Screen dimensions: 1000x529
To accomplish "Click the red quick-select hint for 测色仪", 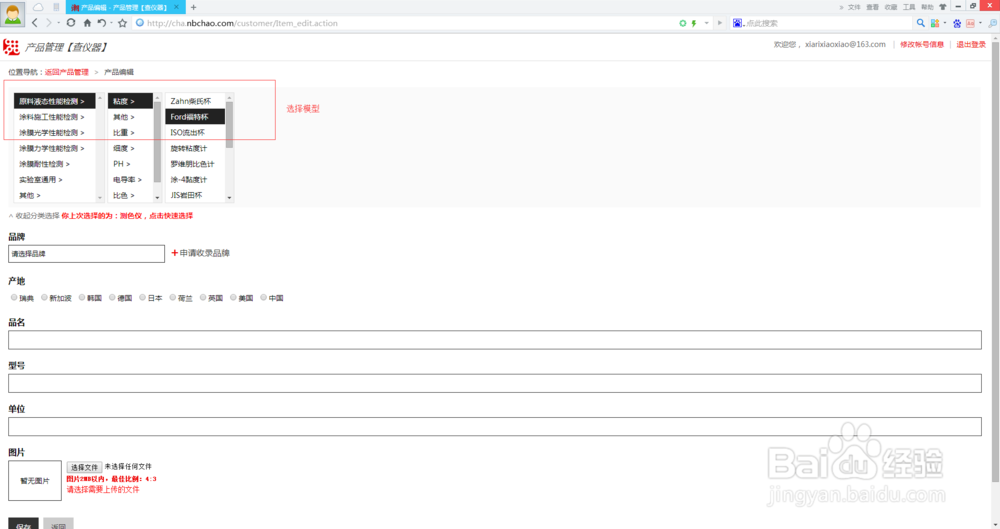I will point(127,216).
